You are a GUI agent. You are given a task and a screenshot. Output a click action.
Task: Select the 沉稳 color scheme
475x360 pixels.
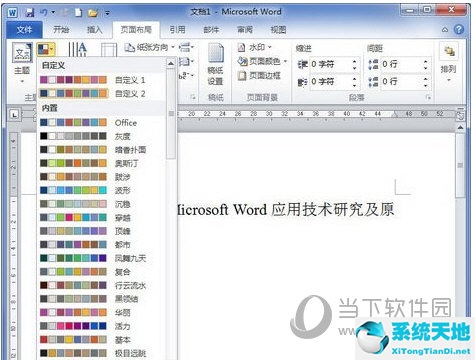pos(102,204)
